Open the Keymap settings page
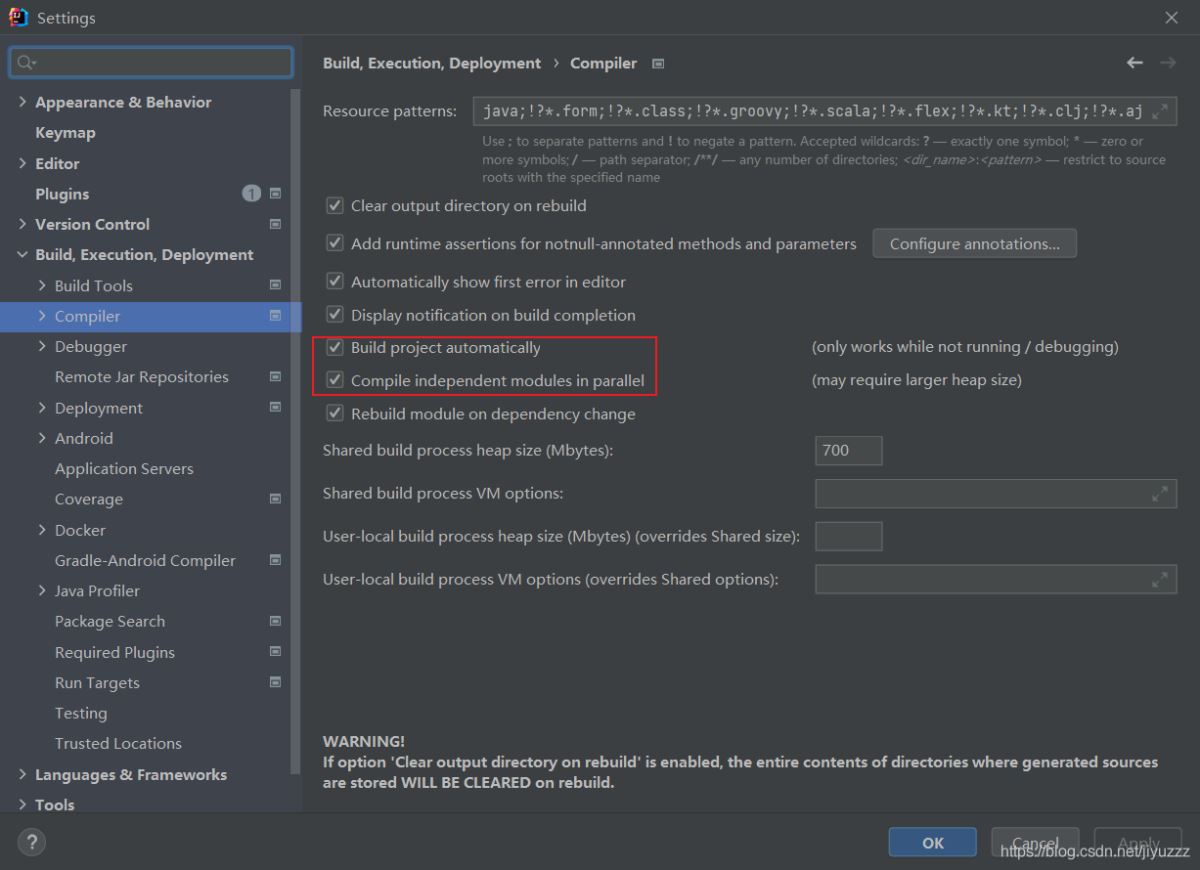1200x870 pixels. coord(65,133)
